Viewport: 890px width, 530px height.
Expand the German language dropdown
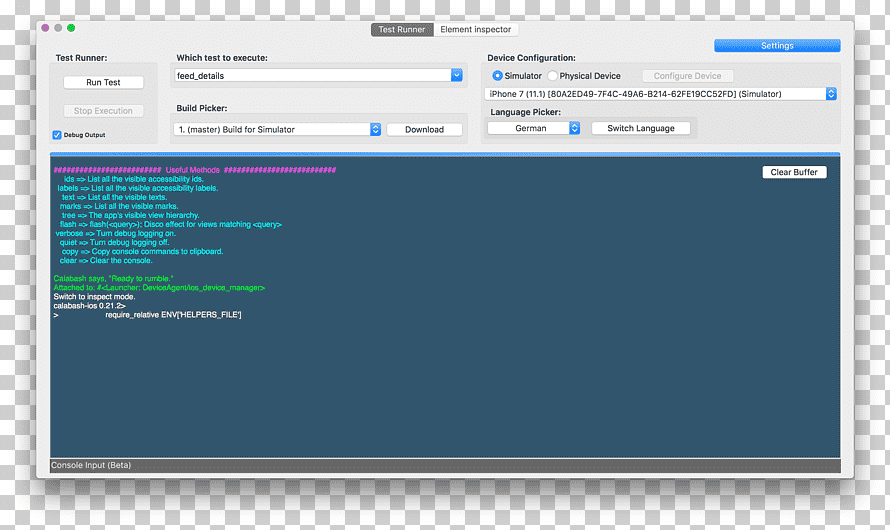534,128
